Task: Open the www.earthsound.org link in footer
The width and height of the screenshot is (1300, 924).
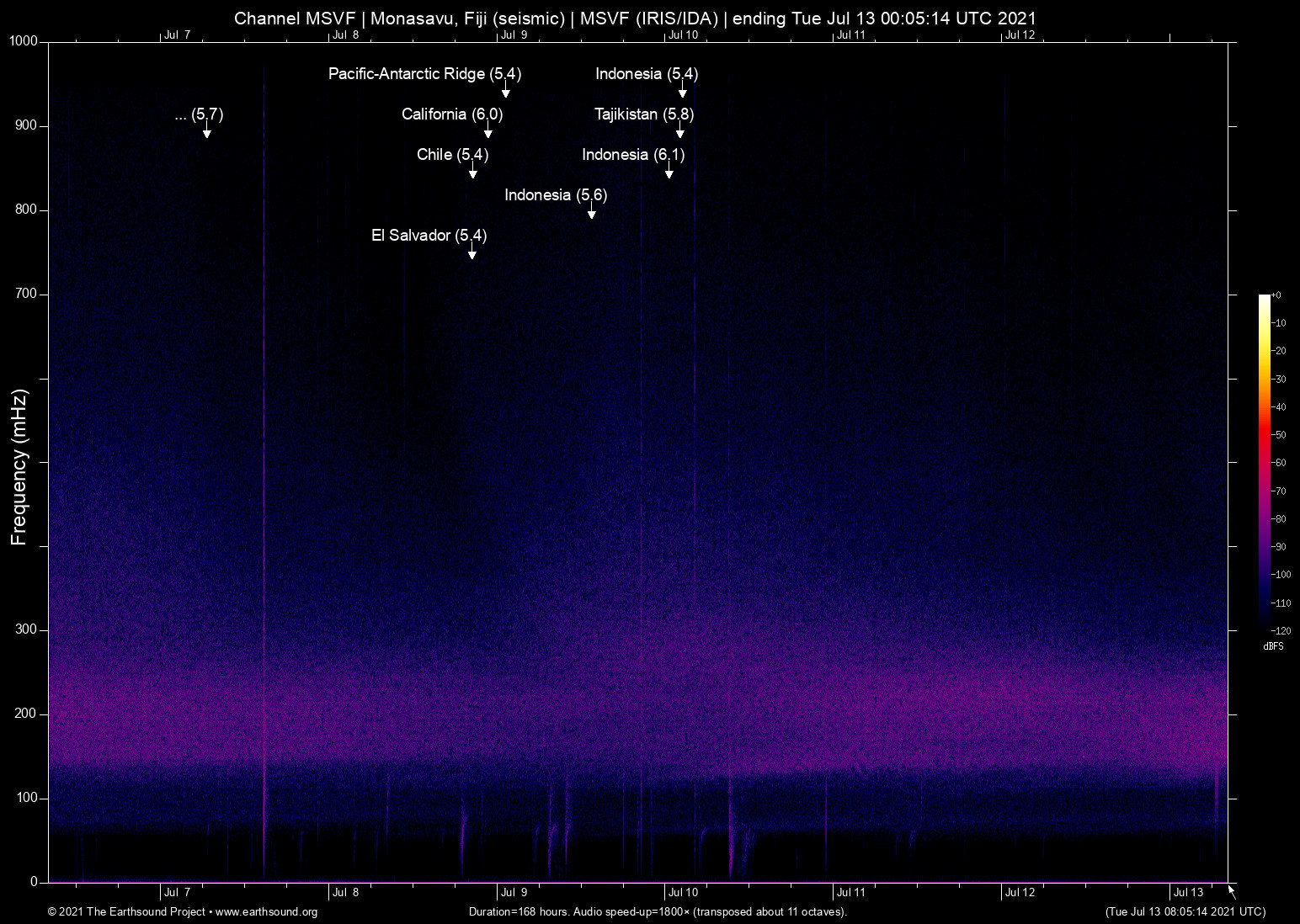Action: [266, 912]
